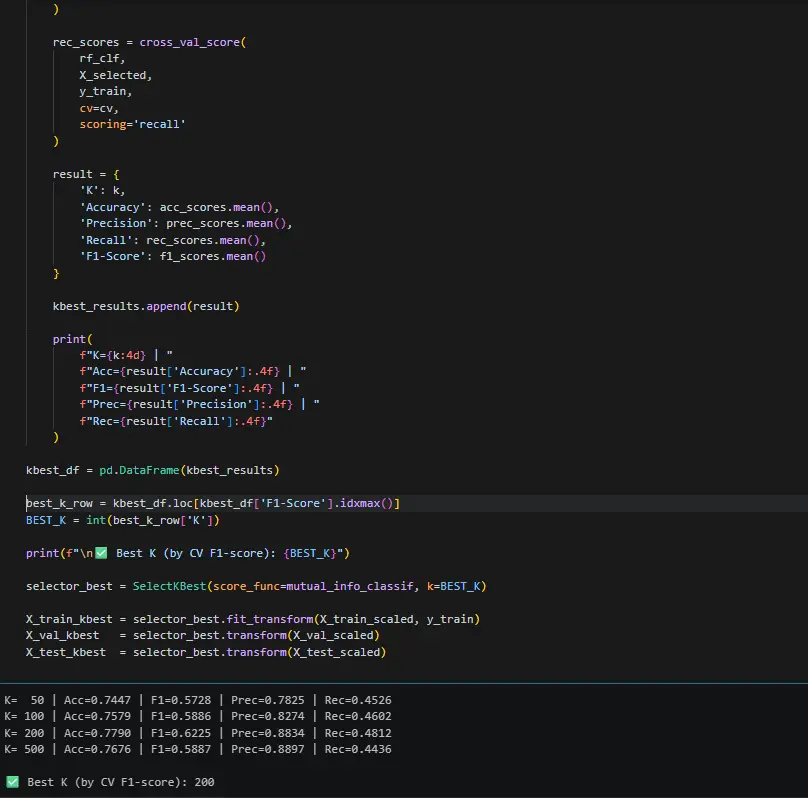Click the k=BEST_K argument
The width and height of the screenshot is (808, 798).
coord(453,586)
